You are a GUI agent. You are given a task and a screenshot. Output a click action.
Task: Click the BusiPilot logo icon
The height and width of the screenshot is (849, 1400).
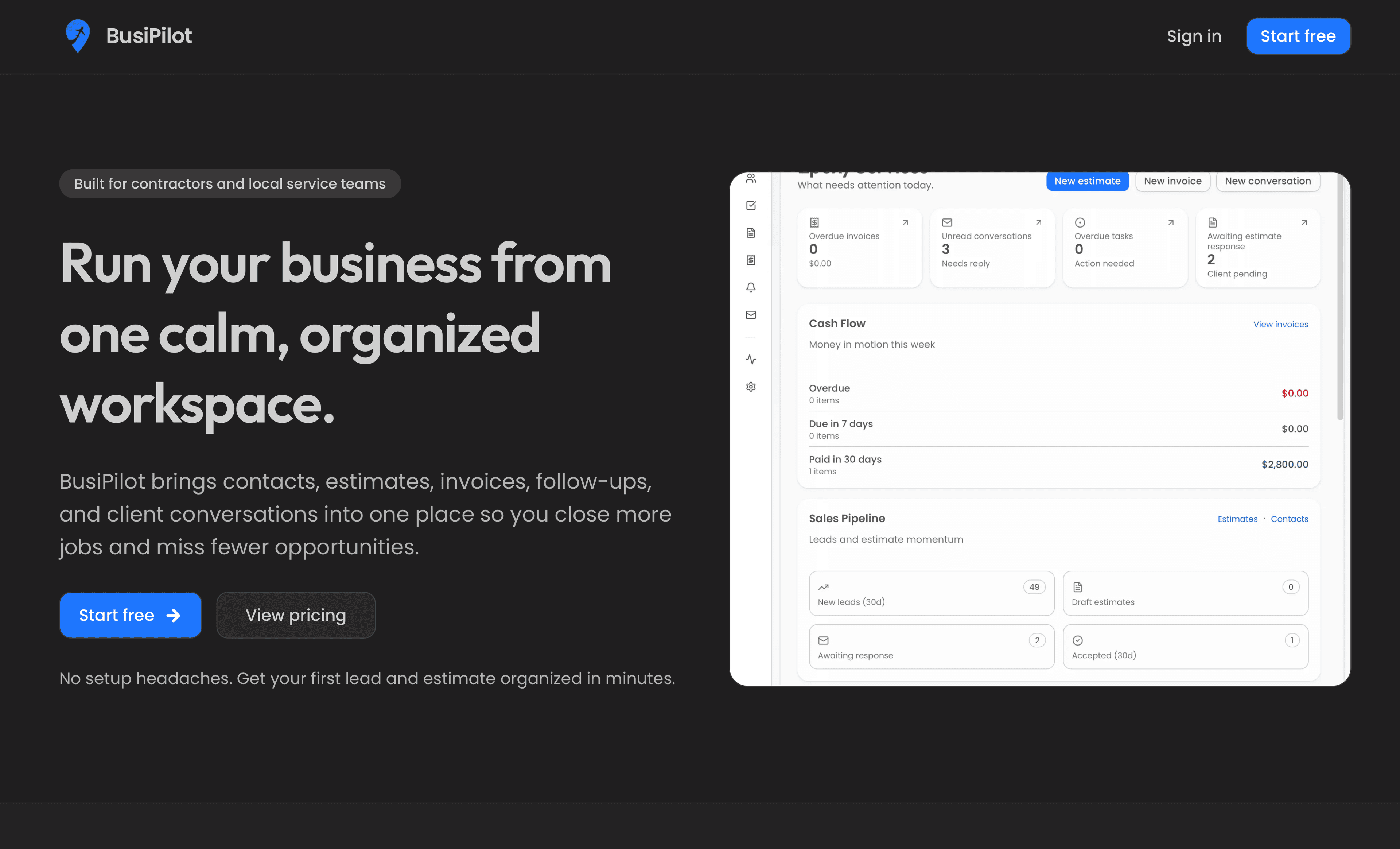pyautogui.click(x=78, y=36)
